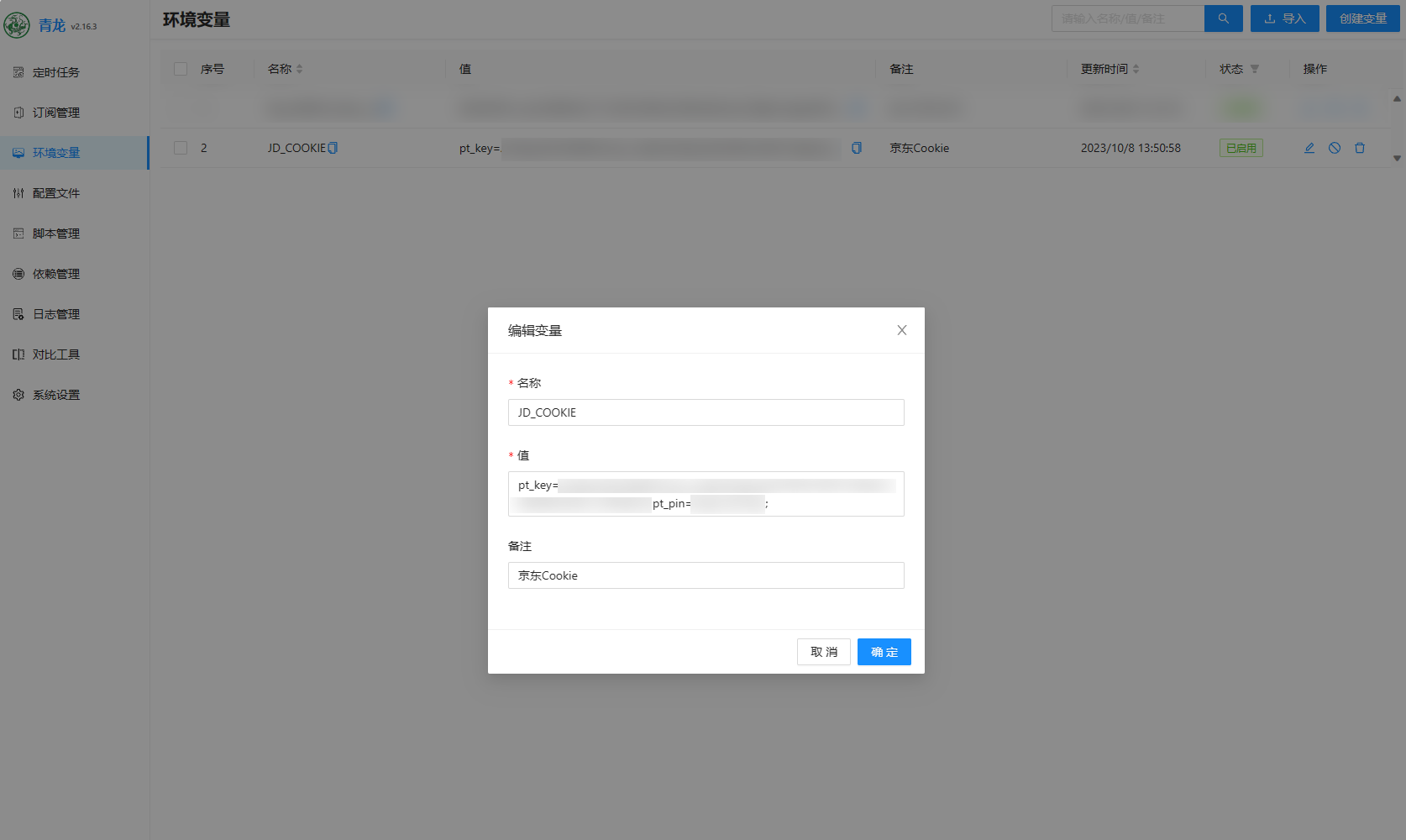
Task: Sort the table by name column arrows
Action: pos(300,69)
